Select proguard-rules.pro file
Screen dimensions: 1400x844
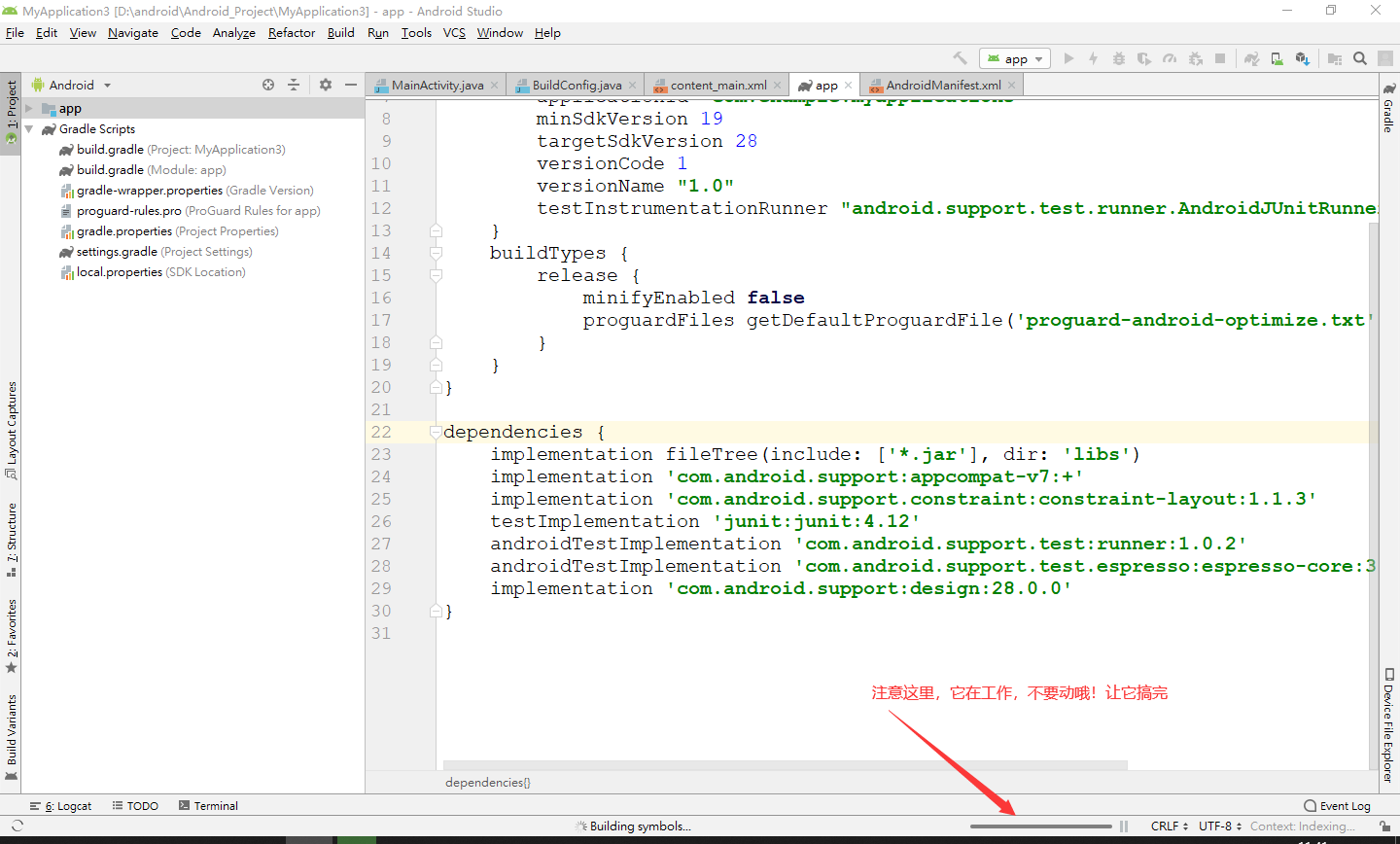190,211
